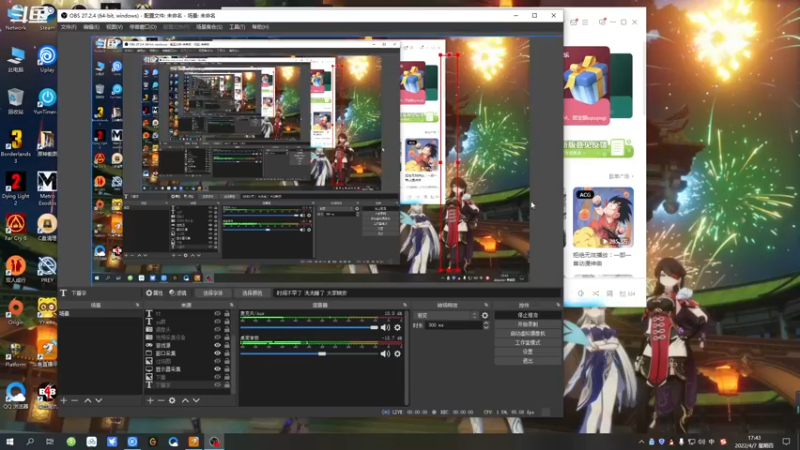Move scene up in Scenes panel
Image resolution: width=800 pixels, height=450 pixels.
pos(88,401)
